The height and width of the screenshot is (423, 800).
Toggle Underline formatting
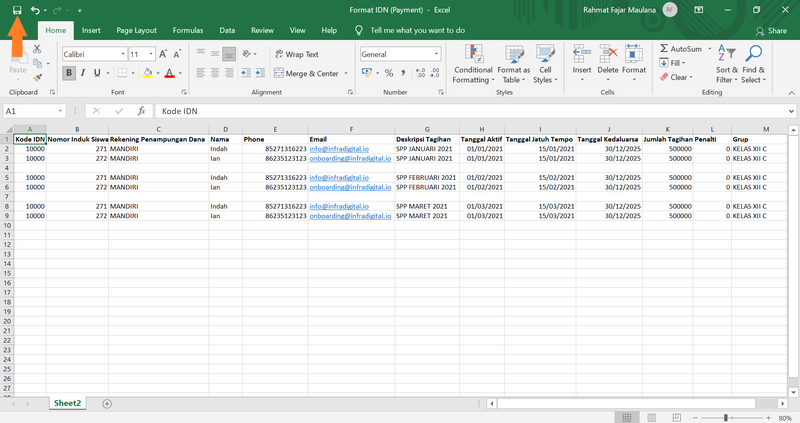(x=97, y=73)
